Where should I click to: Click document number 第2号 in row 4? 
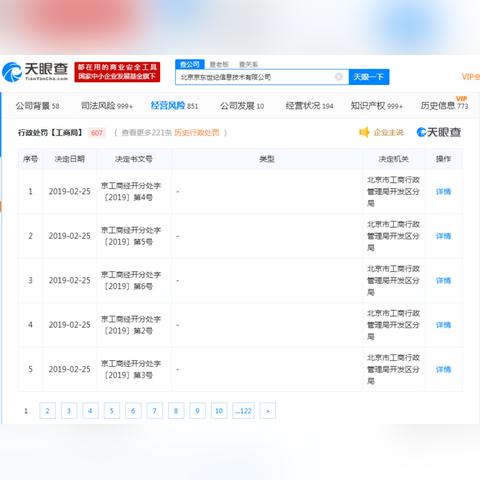[131, 325]
